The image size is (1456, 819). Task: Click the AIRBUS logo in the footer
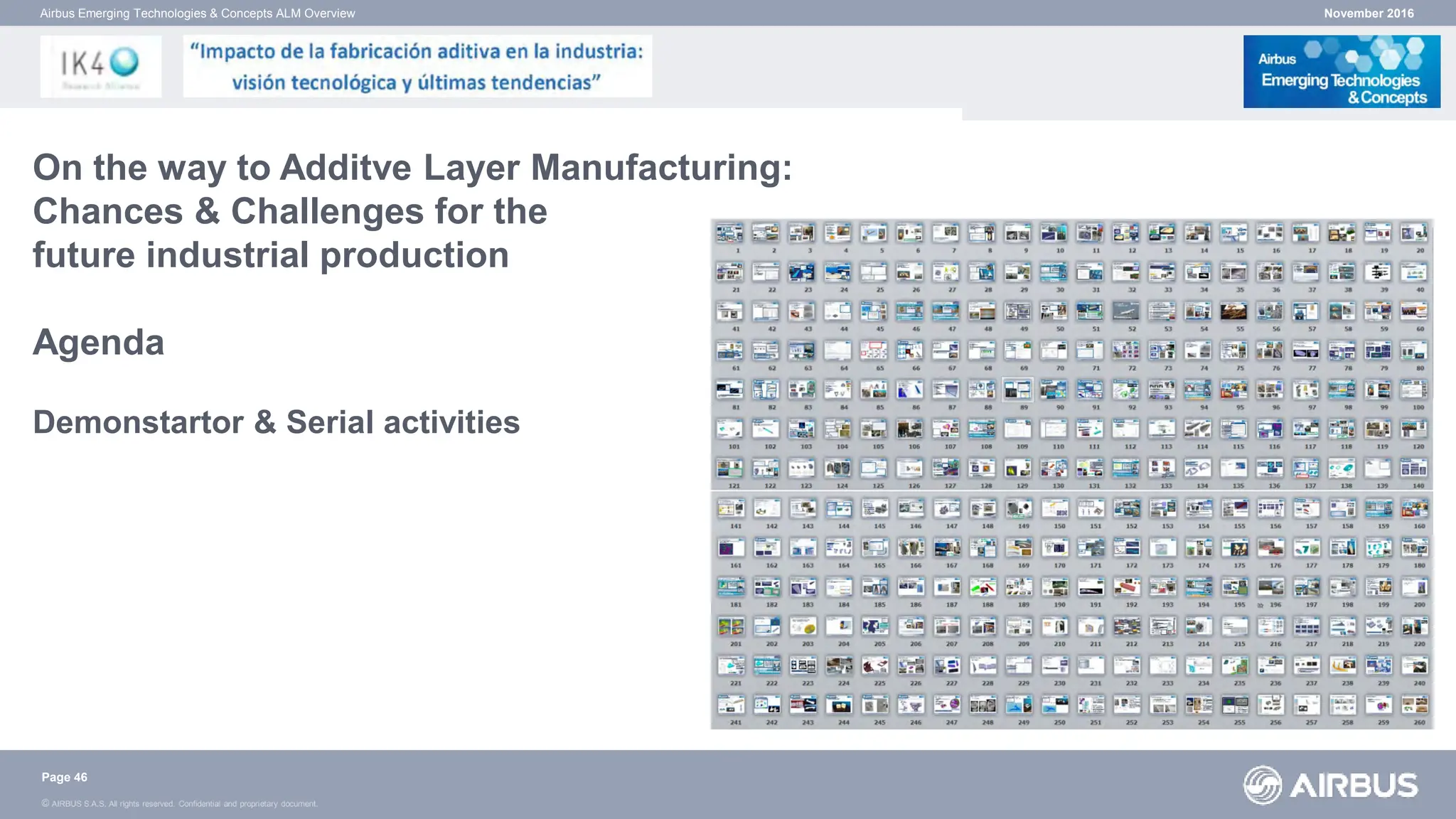1331,785
